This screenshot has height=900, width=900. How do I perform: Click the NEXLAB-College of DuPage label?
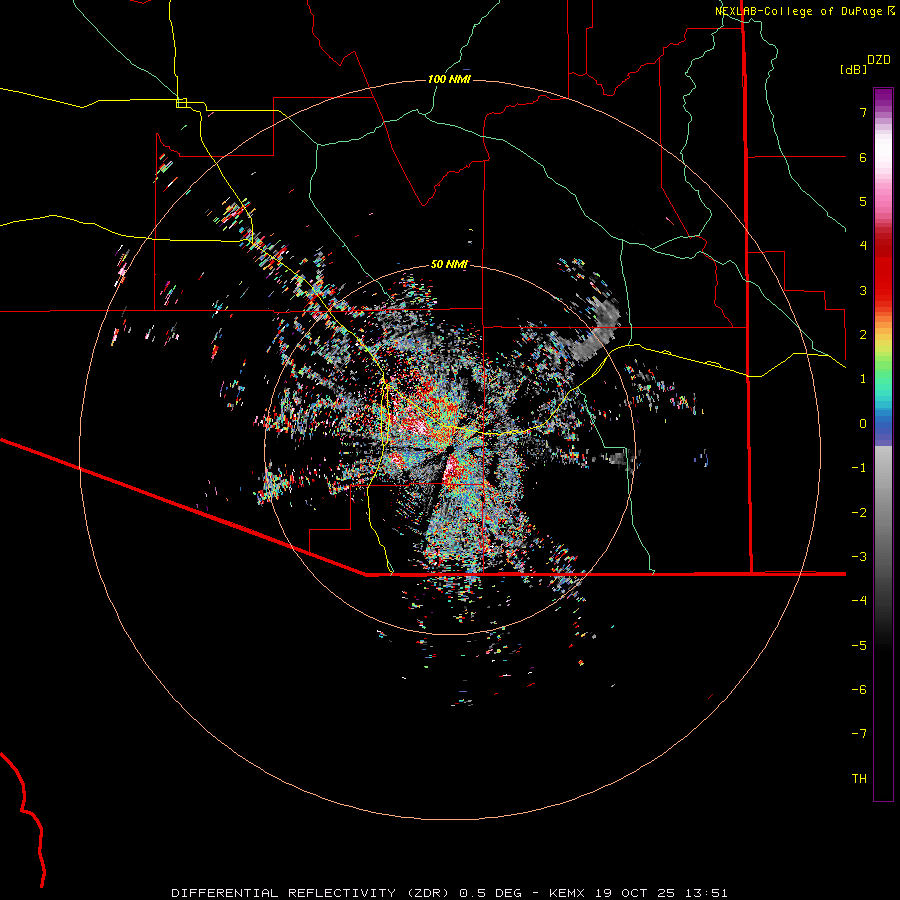[x=805, y=11]
